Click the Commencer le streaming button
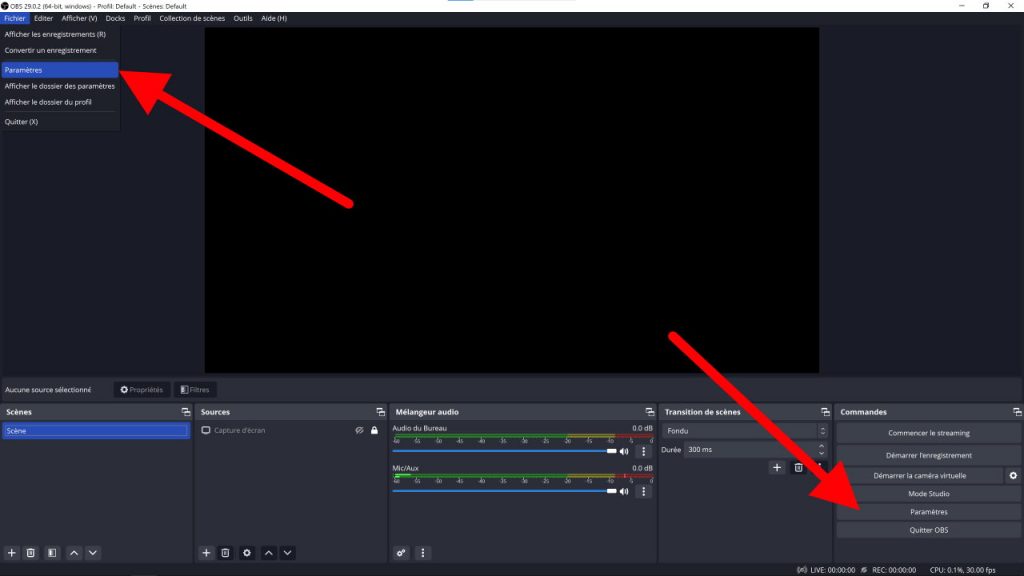 click(928, 432)
